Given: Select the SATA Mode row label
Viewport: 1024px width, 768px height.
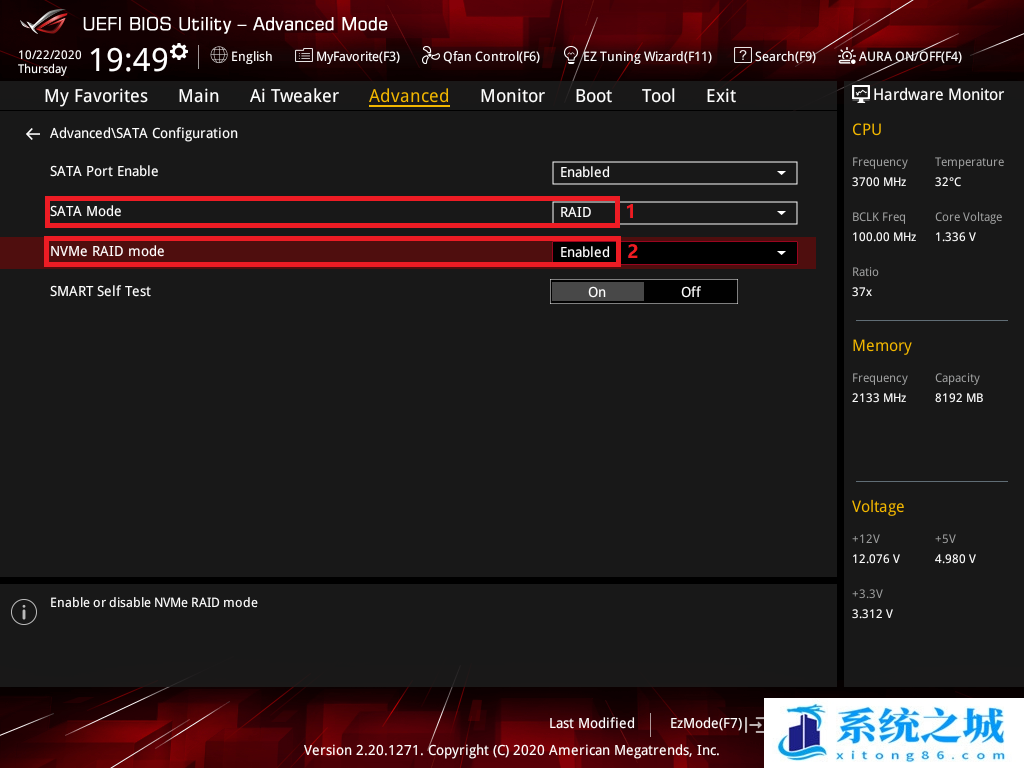Looking at the screenshot, I should (x=86, y=211).
